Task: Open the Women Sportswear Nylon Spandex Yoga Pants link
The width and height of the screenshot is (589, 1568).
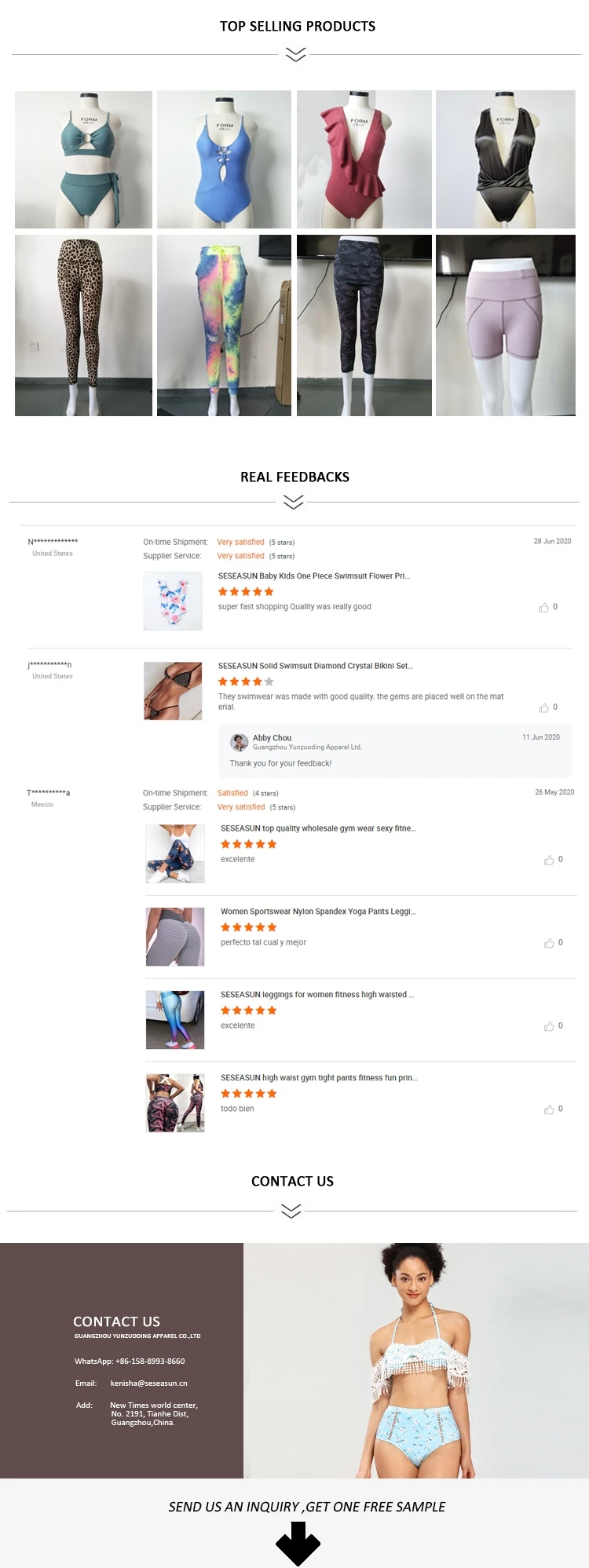Action: click(x=317, y=912)
